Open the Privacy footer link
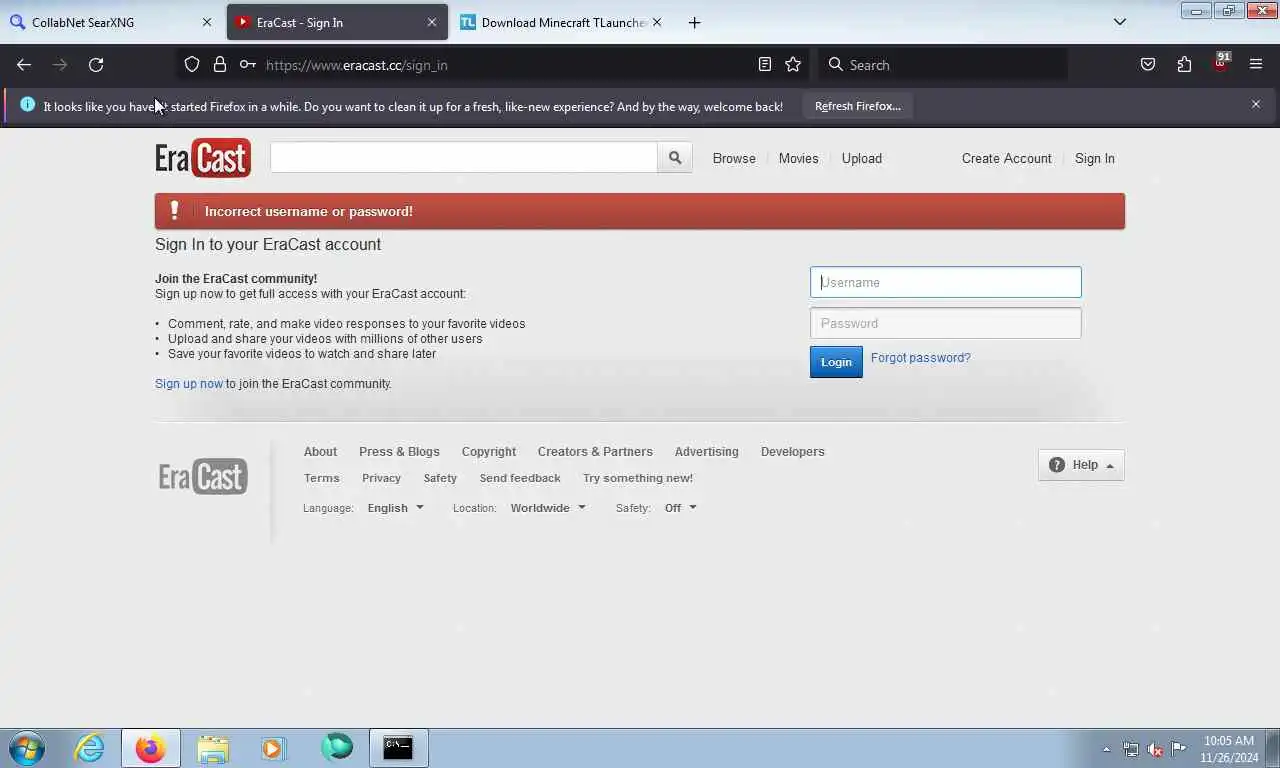1280x768 pixels. tap(381, 478)
